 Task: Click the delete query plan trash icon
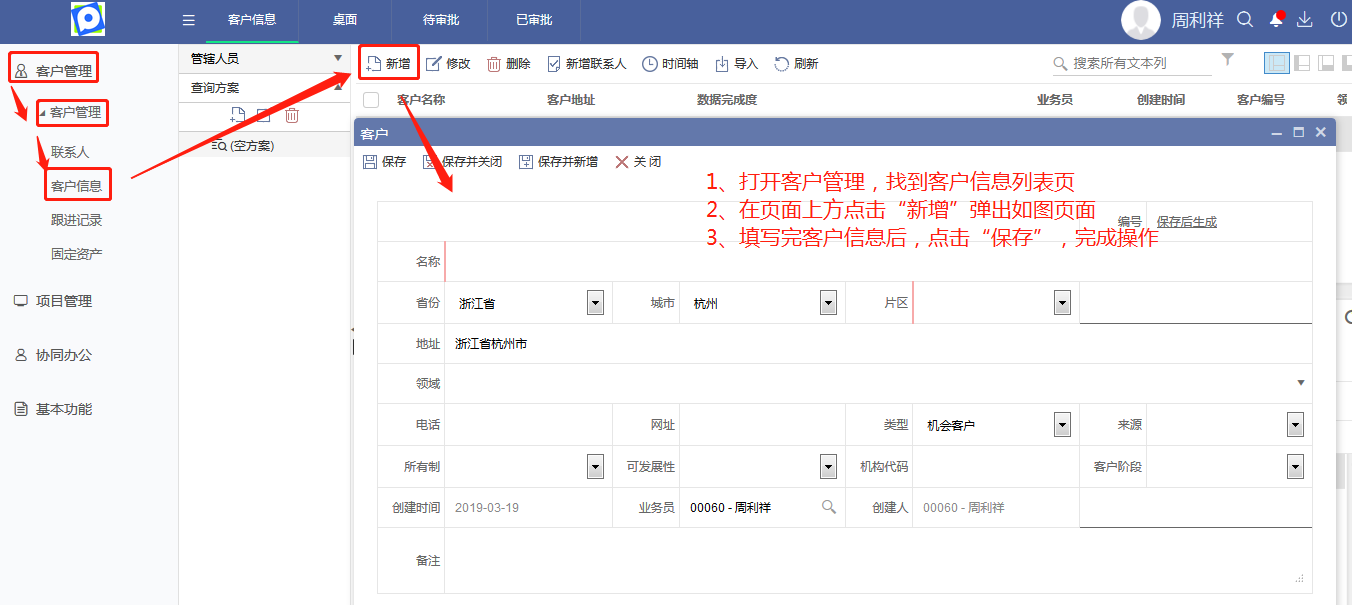(x=292, y=115)
